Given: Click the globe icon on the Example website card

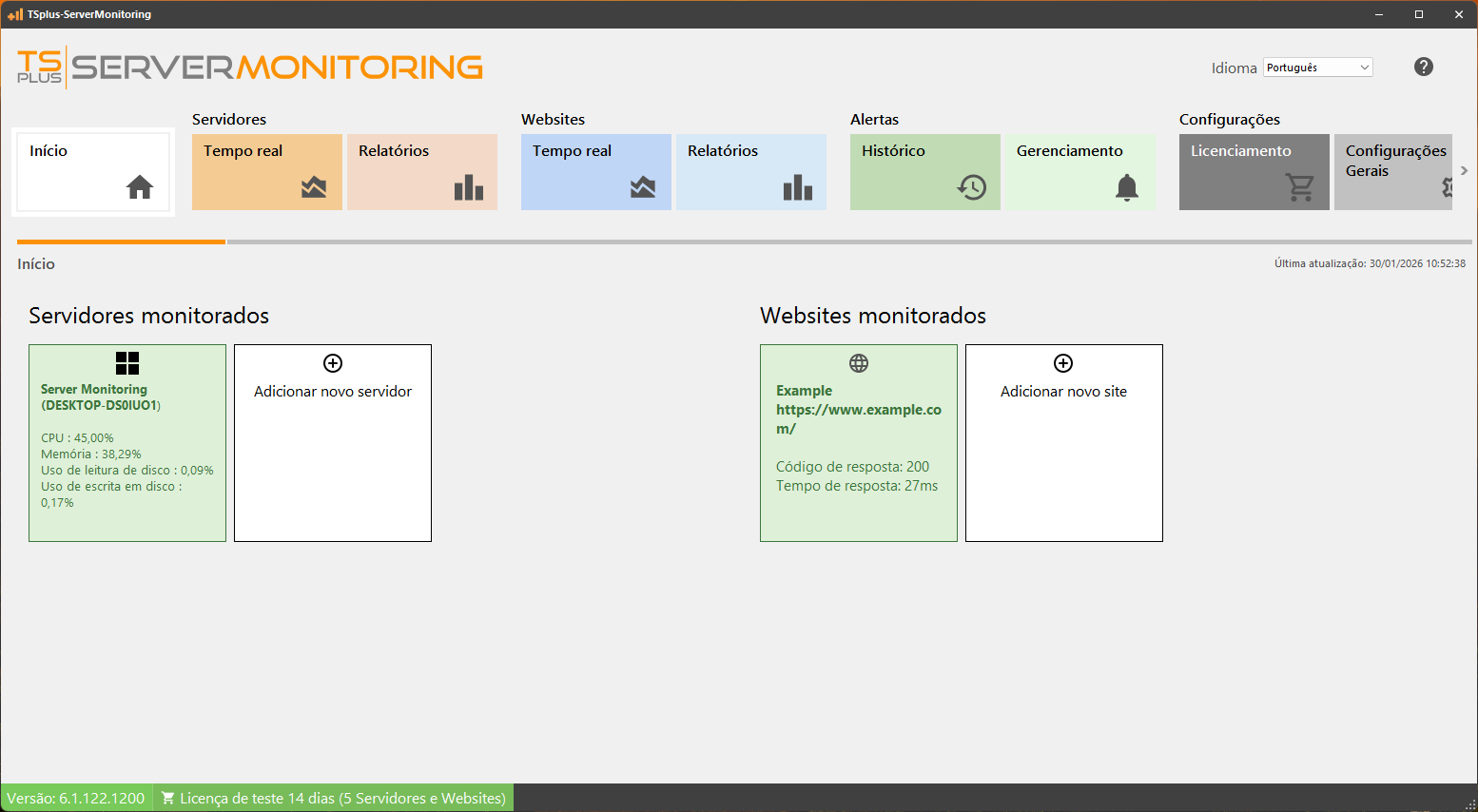Looking at the screenshot, I should coord(859,362).
